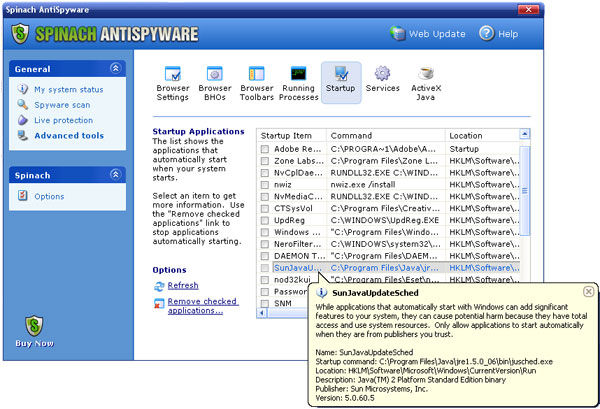This screenshot has width=600, height=409.
Task: Click the Buy Now label
Action: click(x=34, y=343)
